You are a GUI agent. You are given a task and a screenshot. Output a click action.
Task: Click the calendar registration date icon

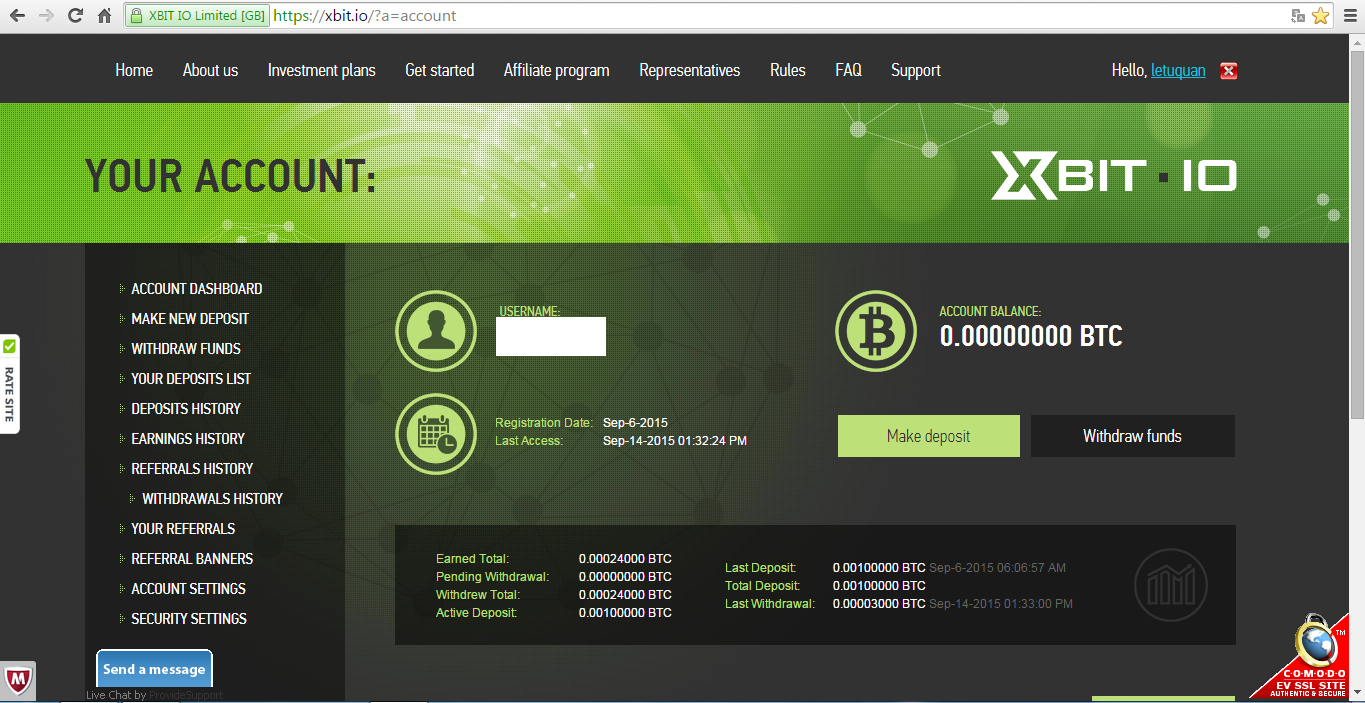click(436, 434)
